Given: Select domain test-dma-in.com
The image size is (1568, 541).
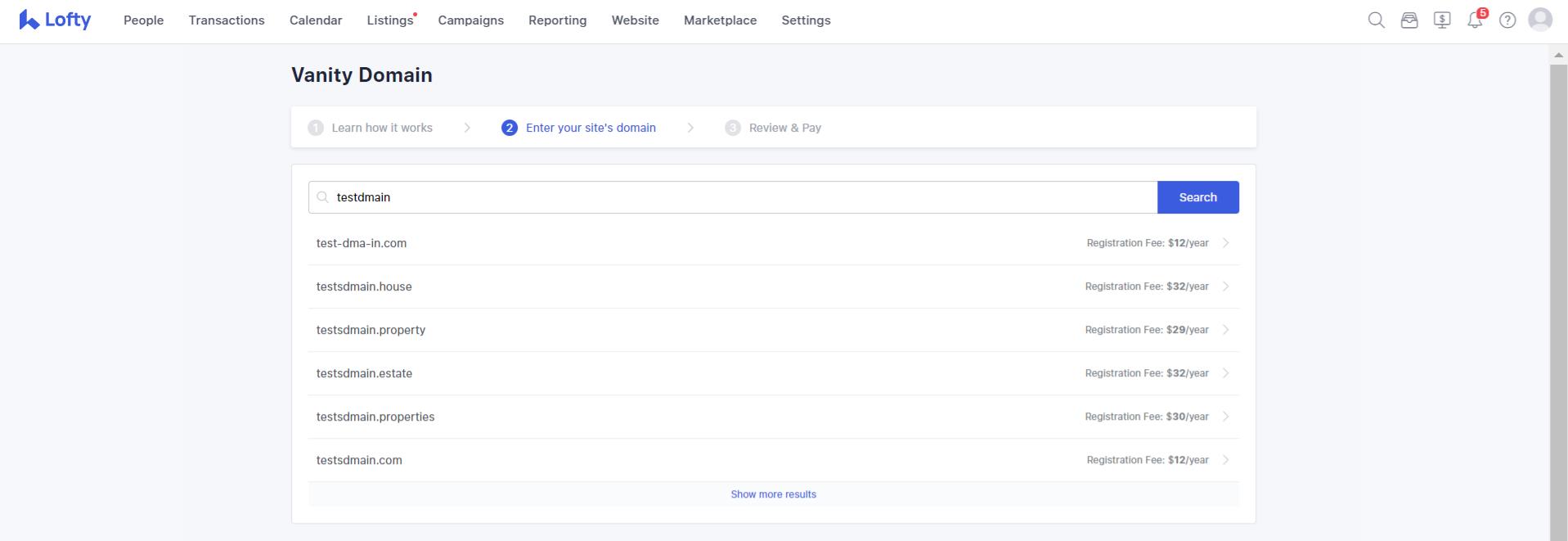Looking at the screenshot, I should pos(362,243).
